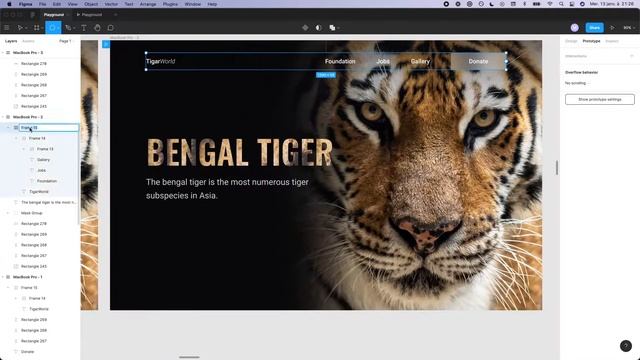Click the blue prototype flow start icon on canvas
This screenshot has height=360, width=640.
pos(106,44)
